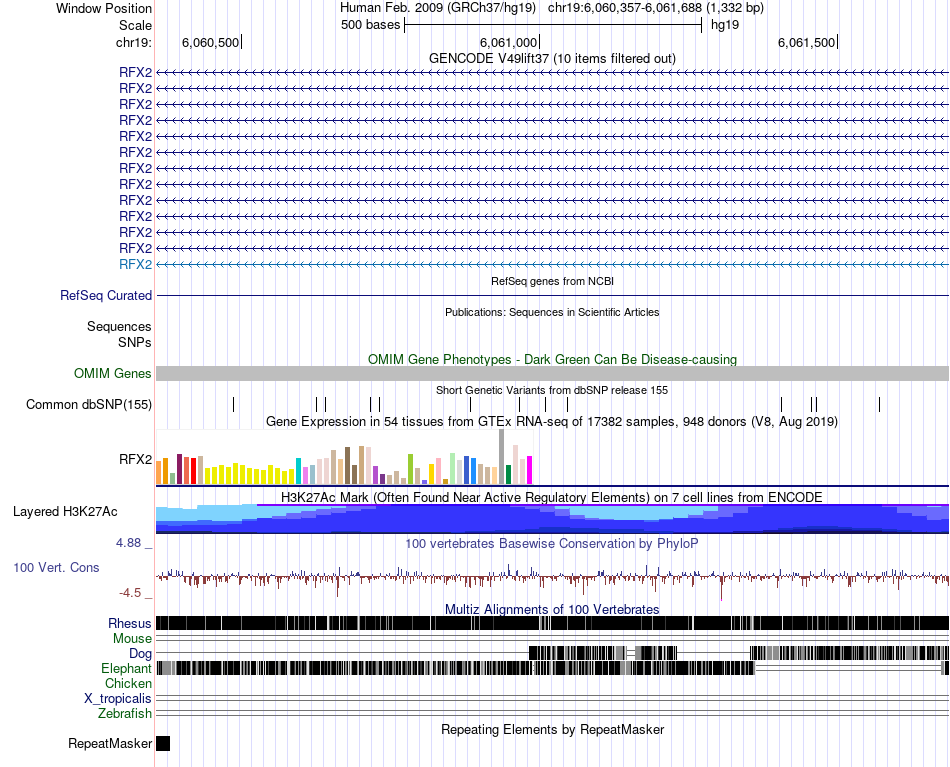
Task: Click the OMIM Genes side label
Action: click(112, 373)
